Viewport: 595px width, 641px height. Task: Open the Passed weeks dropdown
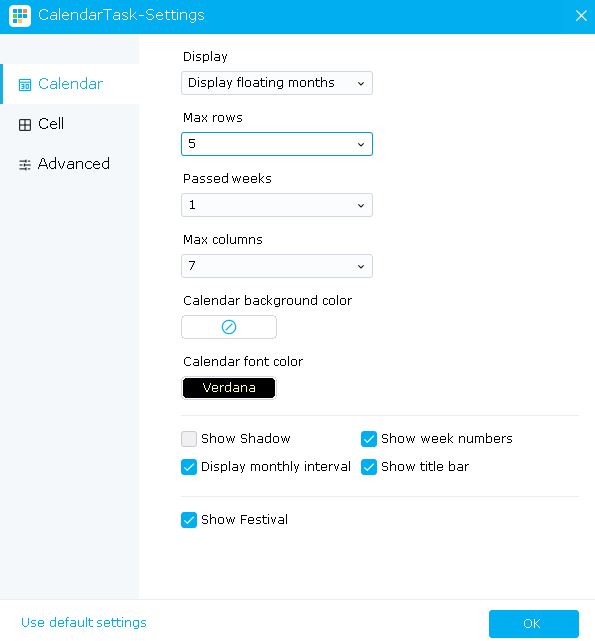coord(277,205)
